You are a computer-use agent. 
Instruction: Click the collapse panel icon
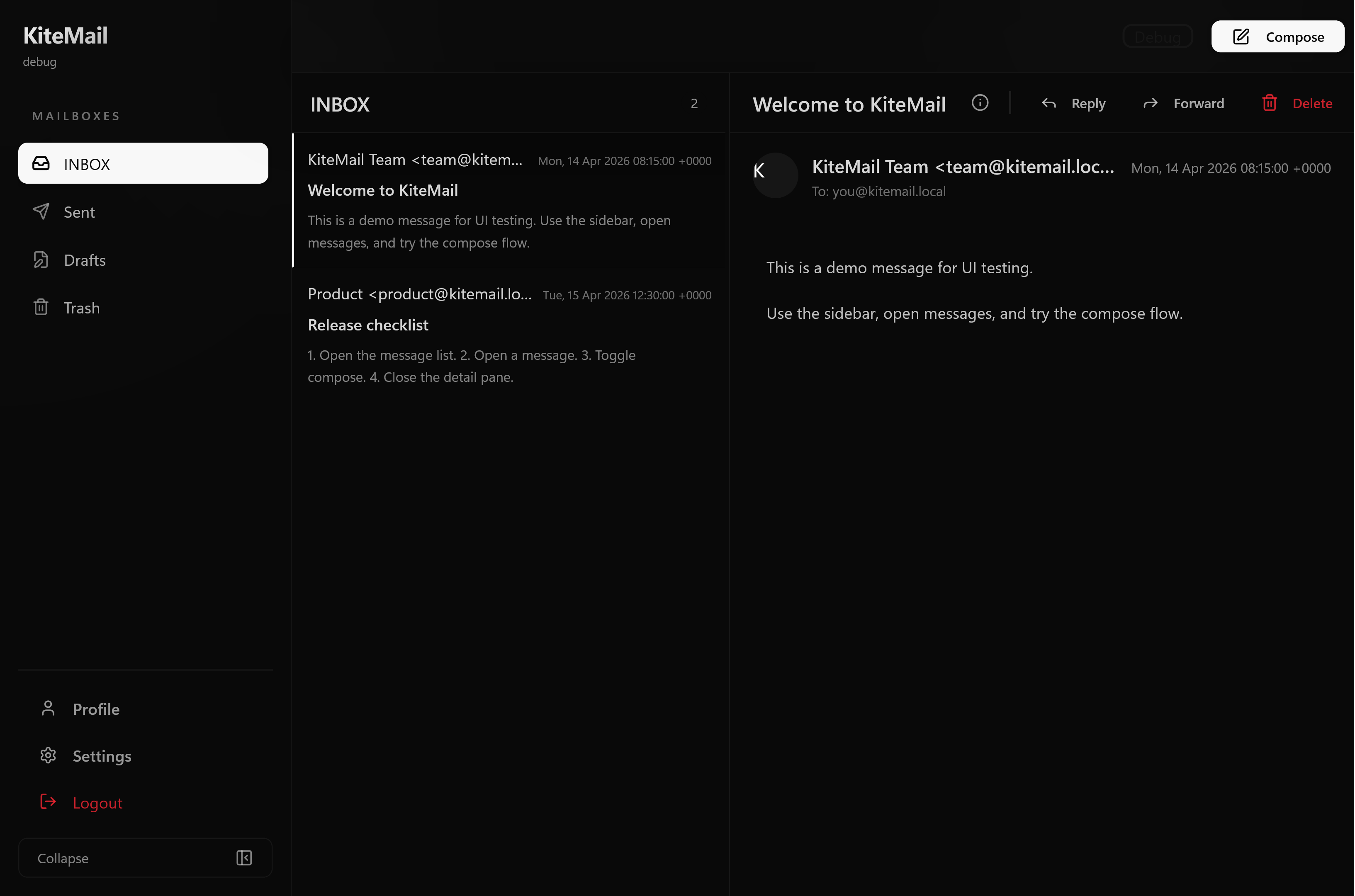(x=244, y=858)
